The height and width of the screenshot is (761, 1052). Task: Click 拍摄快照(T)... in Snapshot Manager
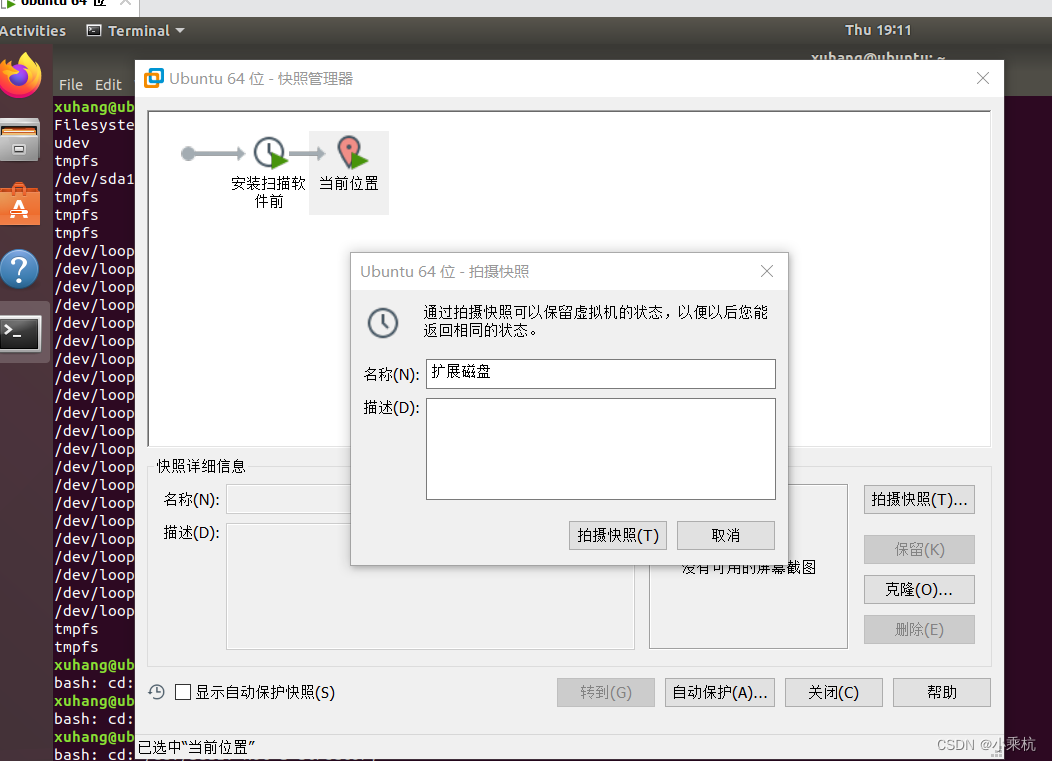pos(919,500)
